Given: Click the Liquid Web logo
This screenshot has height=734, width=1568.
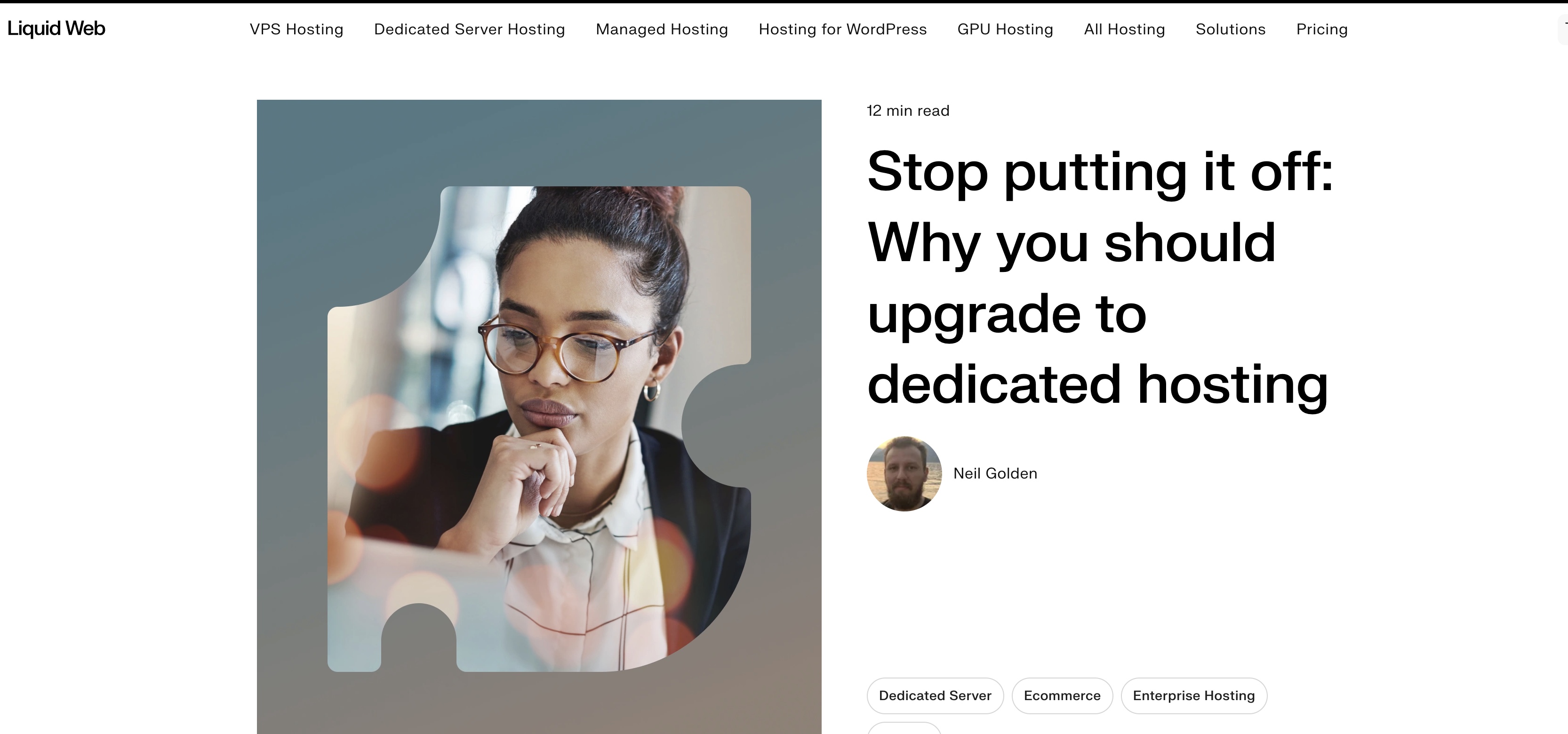Looking at the screenshot, I should point(56,29).
